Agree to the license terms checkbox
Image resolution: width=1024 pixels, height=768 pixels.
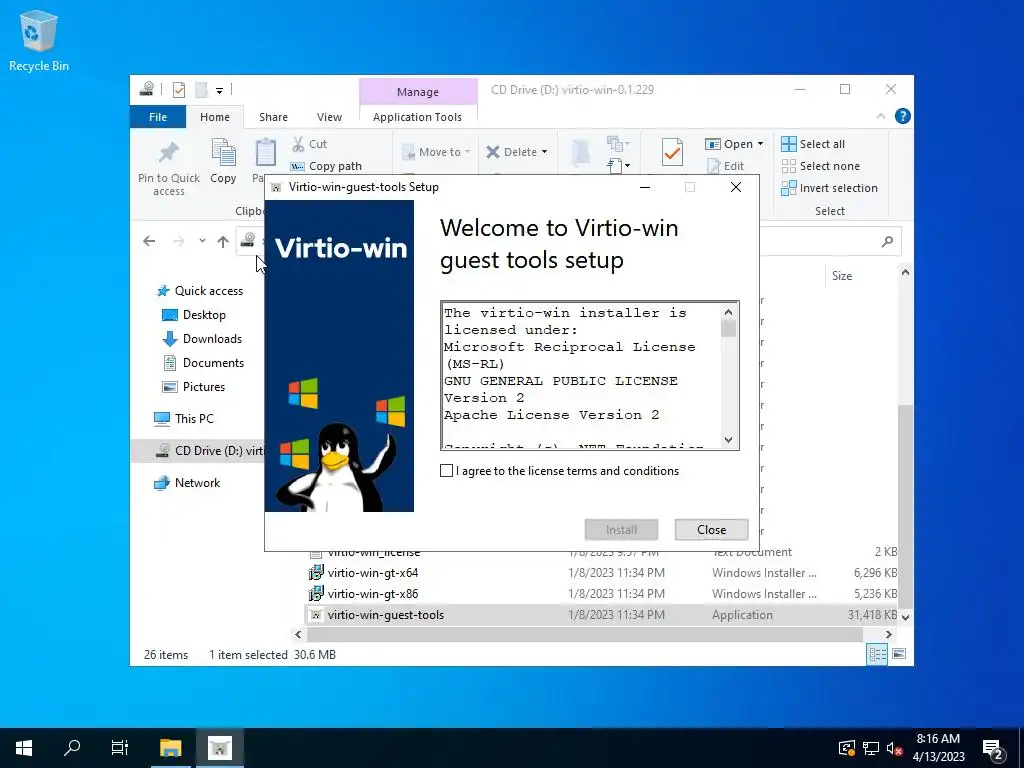447,471
